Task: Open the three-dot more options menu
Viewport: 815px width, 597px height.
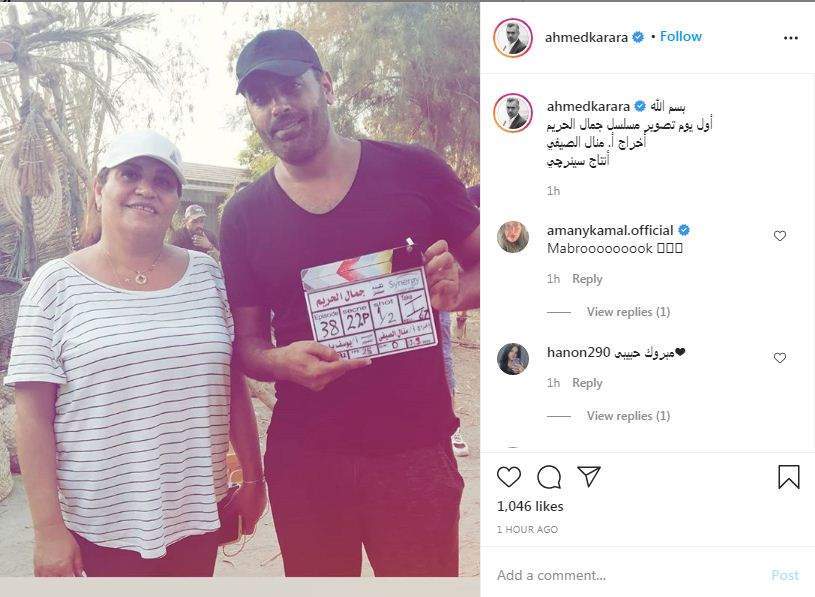Action: point(791,38)
